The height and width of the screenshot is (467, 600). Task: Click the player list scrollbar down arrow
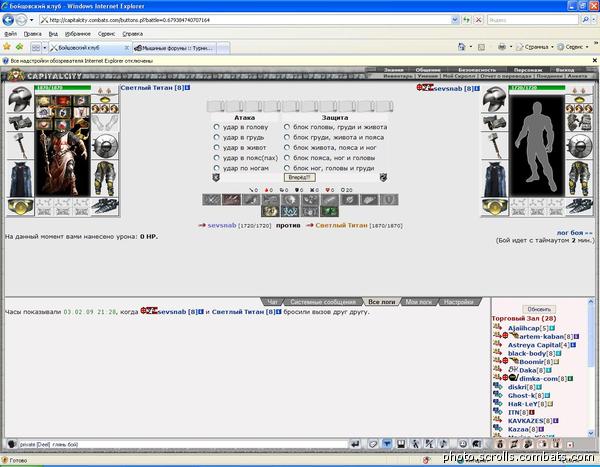click(x=591, y=433)
